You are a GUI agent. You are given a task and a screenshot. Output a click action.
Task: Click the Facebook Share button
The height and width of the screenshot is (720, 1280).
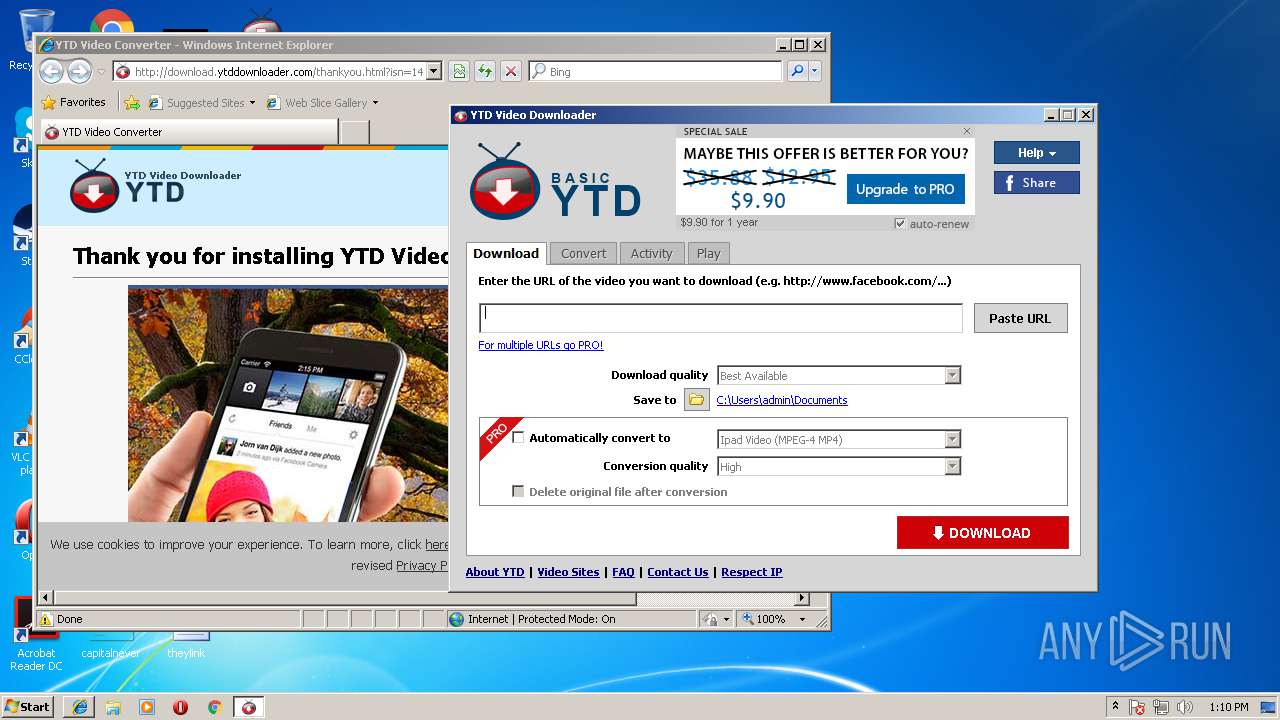pos(1036,183)
